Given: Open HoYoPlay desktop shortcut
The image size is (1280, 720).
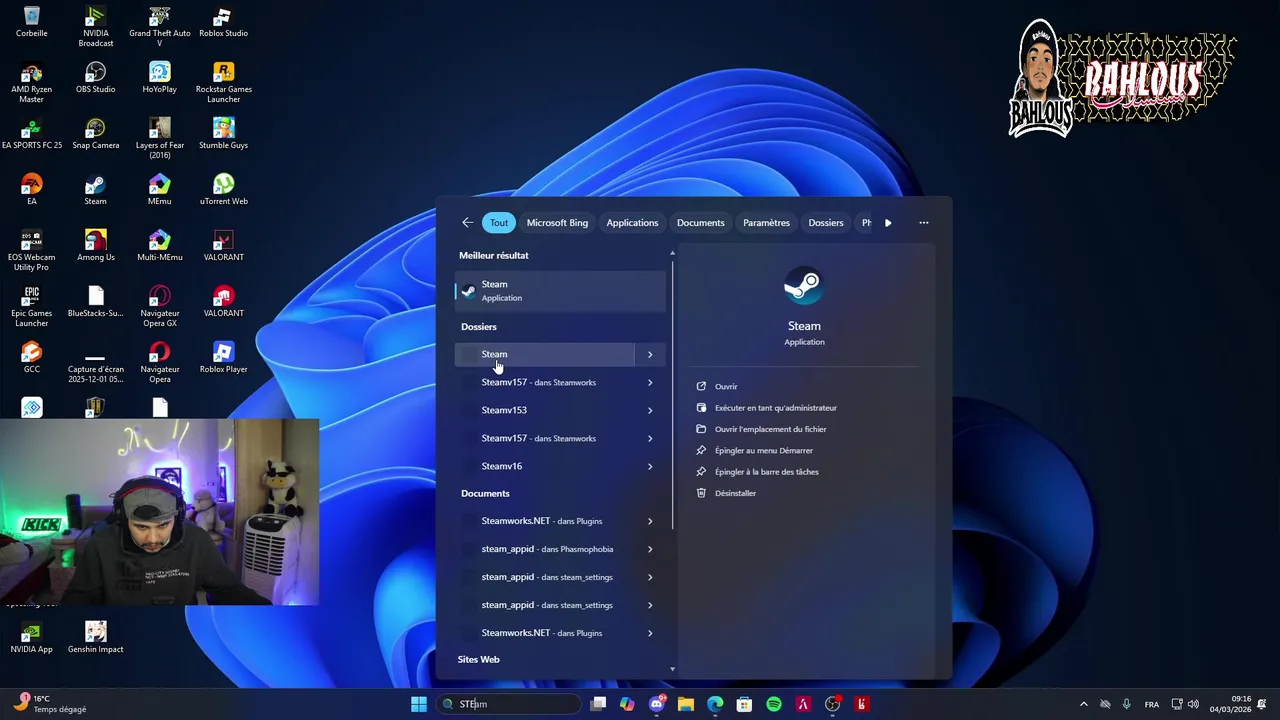Looking at the screenshot, I should [x=160, y=78].
